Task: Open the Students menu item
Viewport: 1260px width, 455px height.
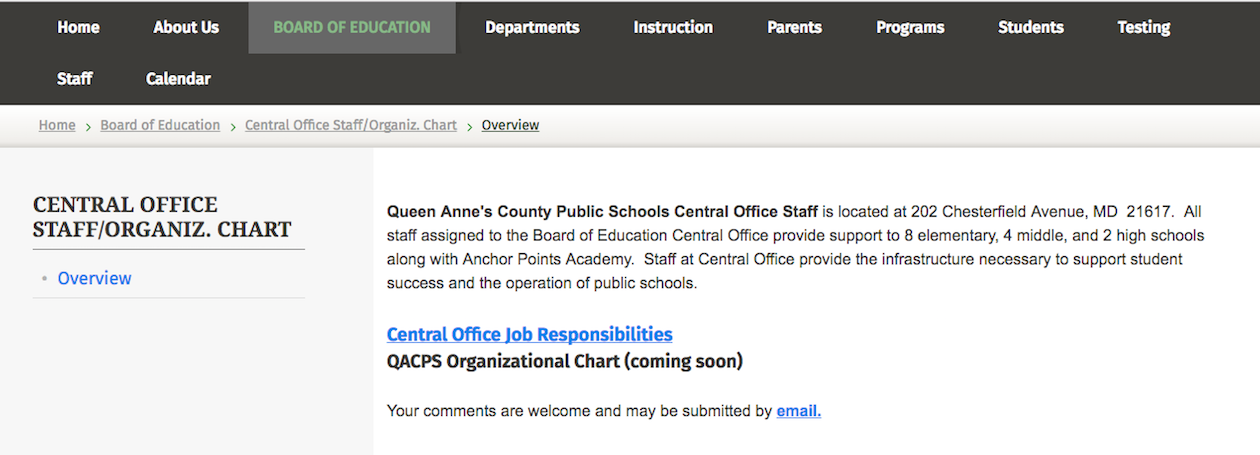Action: coord(1030,28)
